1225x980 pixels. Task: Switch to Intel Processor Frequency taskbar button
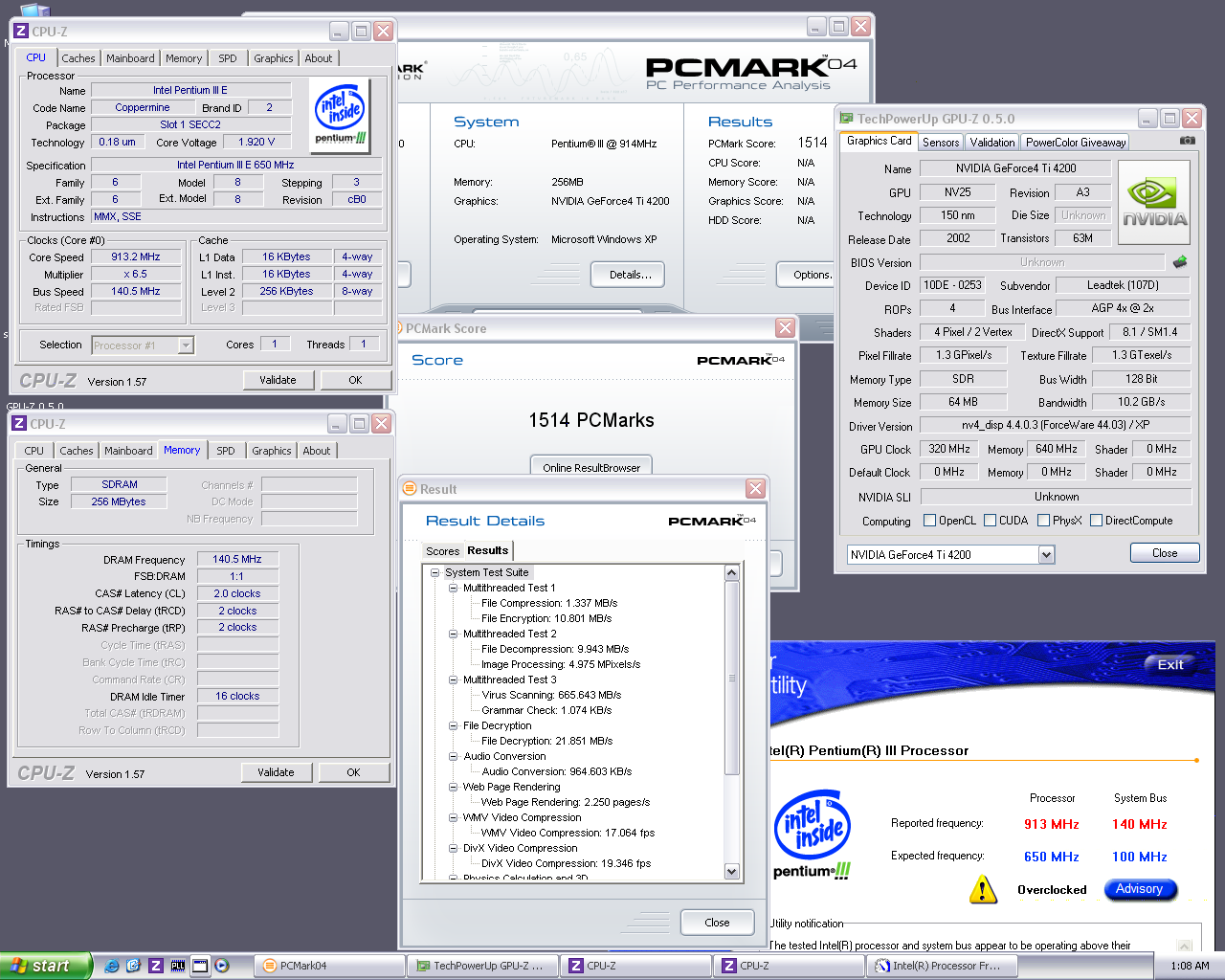point(943,966)
